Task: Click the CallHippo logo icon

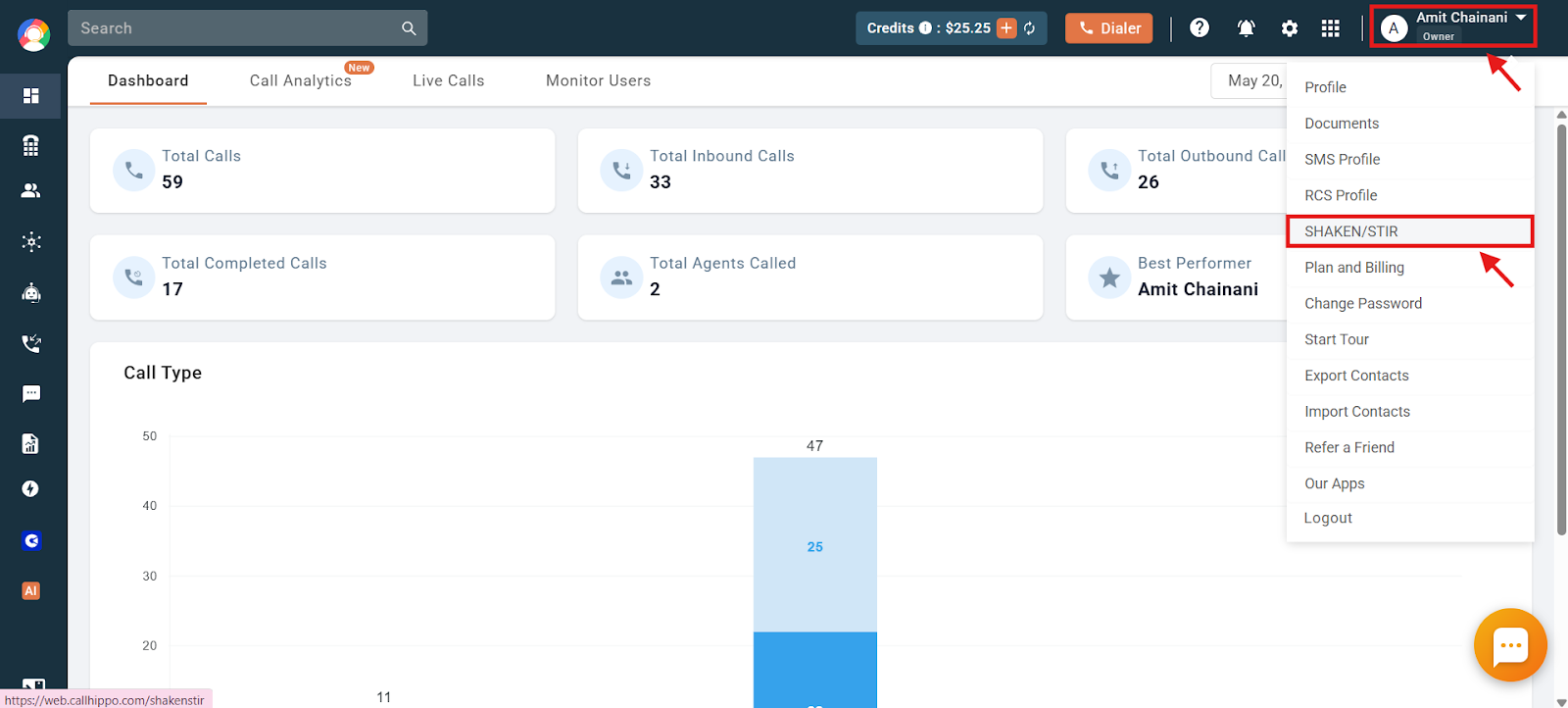Action: pos(33,35)
